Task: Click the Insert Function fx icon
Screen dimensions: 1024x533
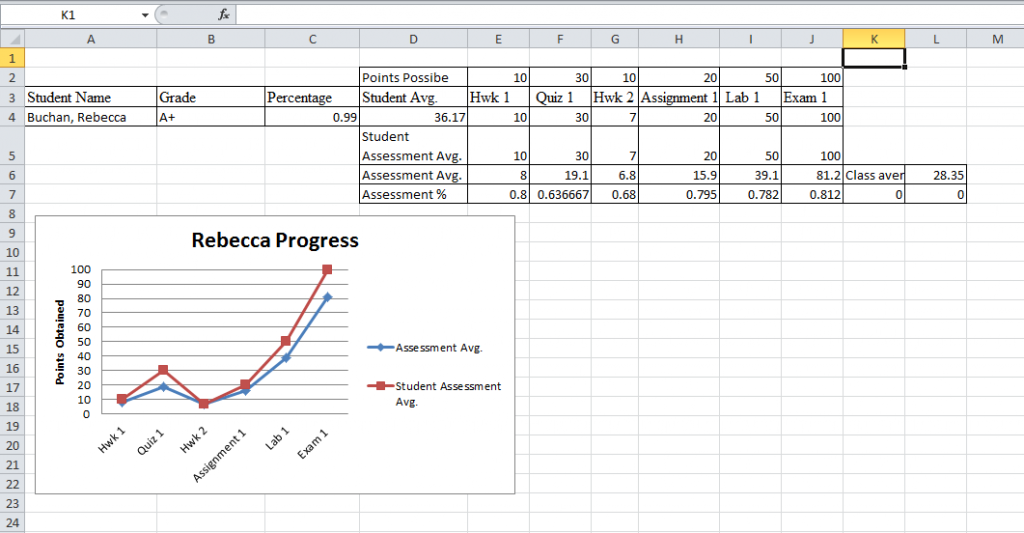Action: pyautogui.click(x=224, y=15)
